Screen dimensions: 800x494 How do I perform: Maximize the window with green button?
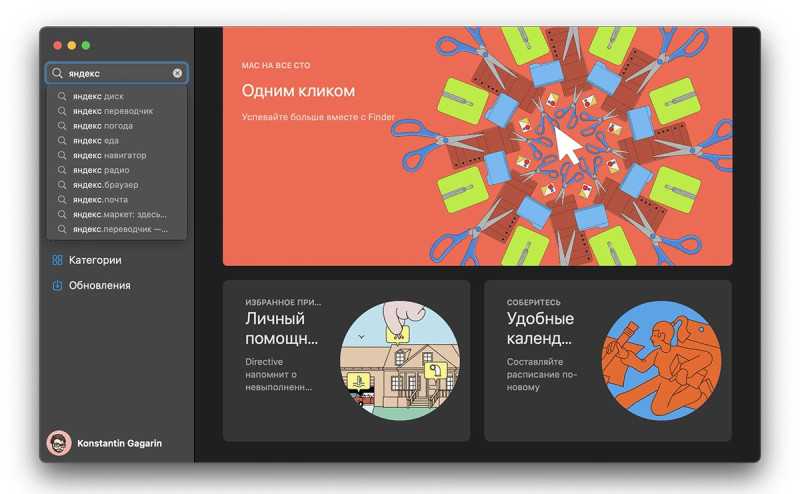point(86,45)
